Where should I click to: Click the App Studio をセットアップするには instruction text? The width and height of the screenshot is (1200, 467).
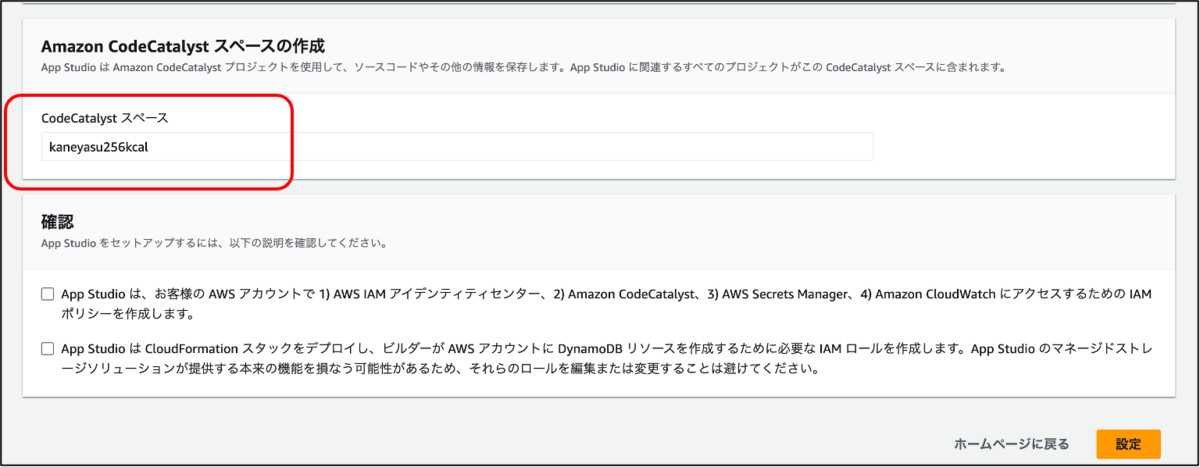click(214, 243)
